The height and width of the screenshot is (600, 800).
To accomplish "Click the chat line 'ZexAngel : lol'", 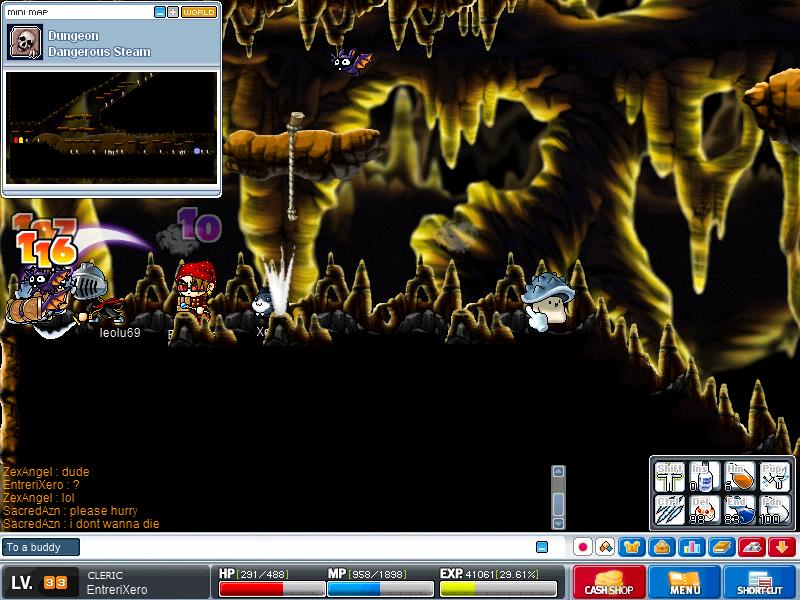I will [x=39, y=497].
